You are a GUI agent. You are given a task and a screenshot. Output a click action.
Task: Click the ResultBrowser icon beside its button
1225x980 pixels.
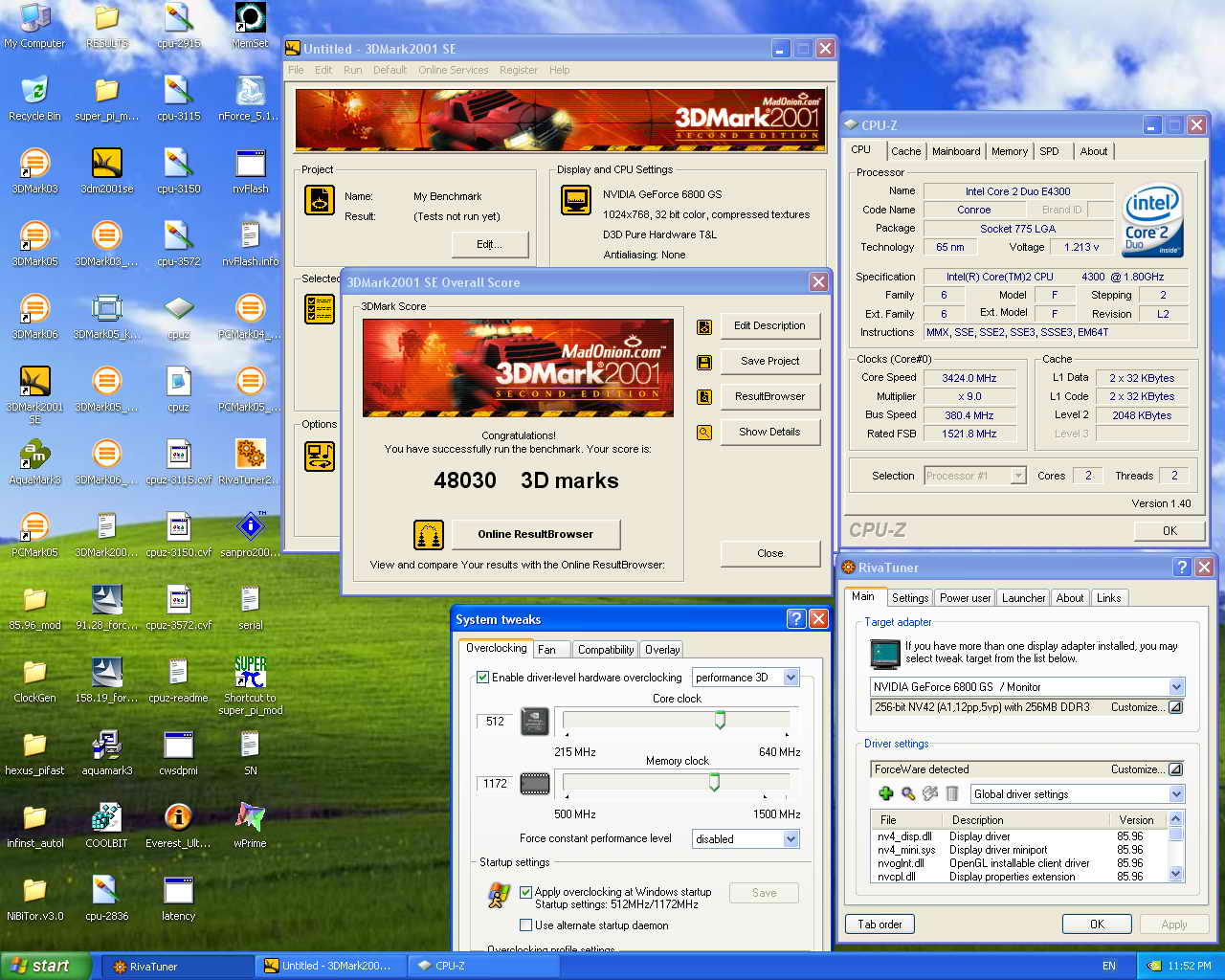click(704, 397)
